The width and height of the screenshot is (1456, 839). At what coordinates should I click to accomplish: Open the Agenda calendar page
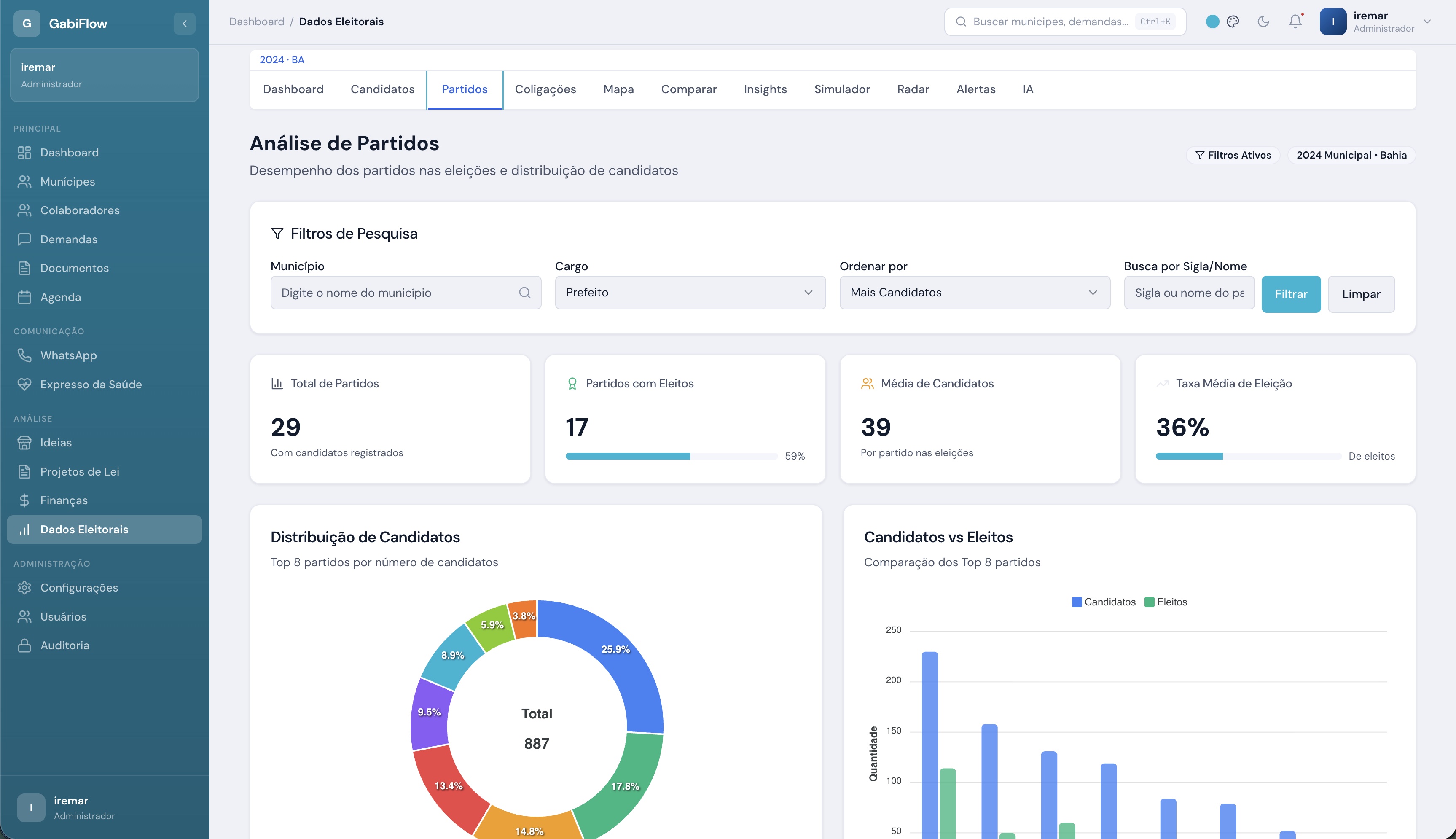104,297
